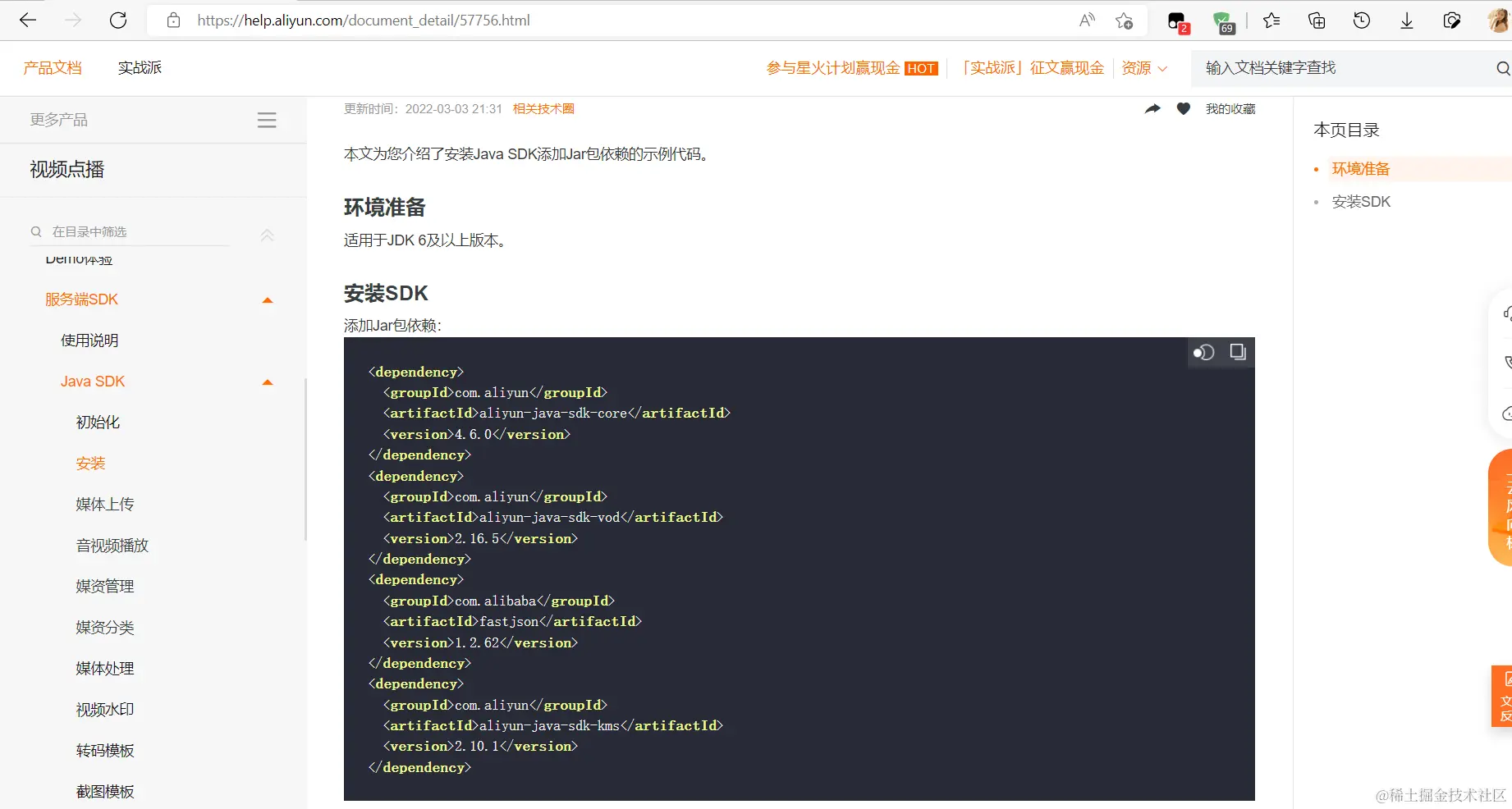Collapse the Java SDK section
This screenshot has width=1512, height=809.
[266, 382]
